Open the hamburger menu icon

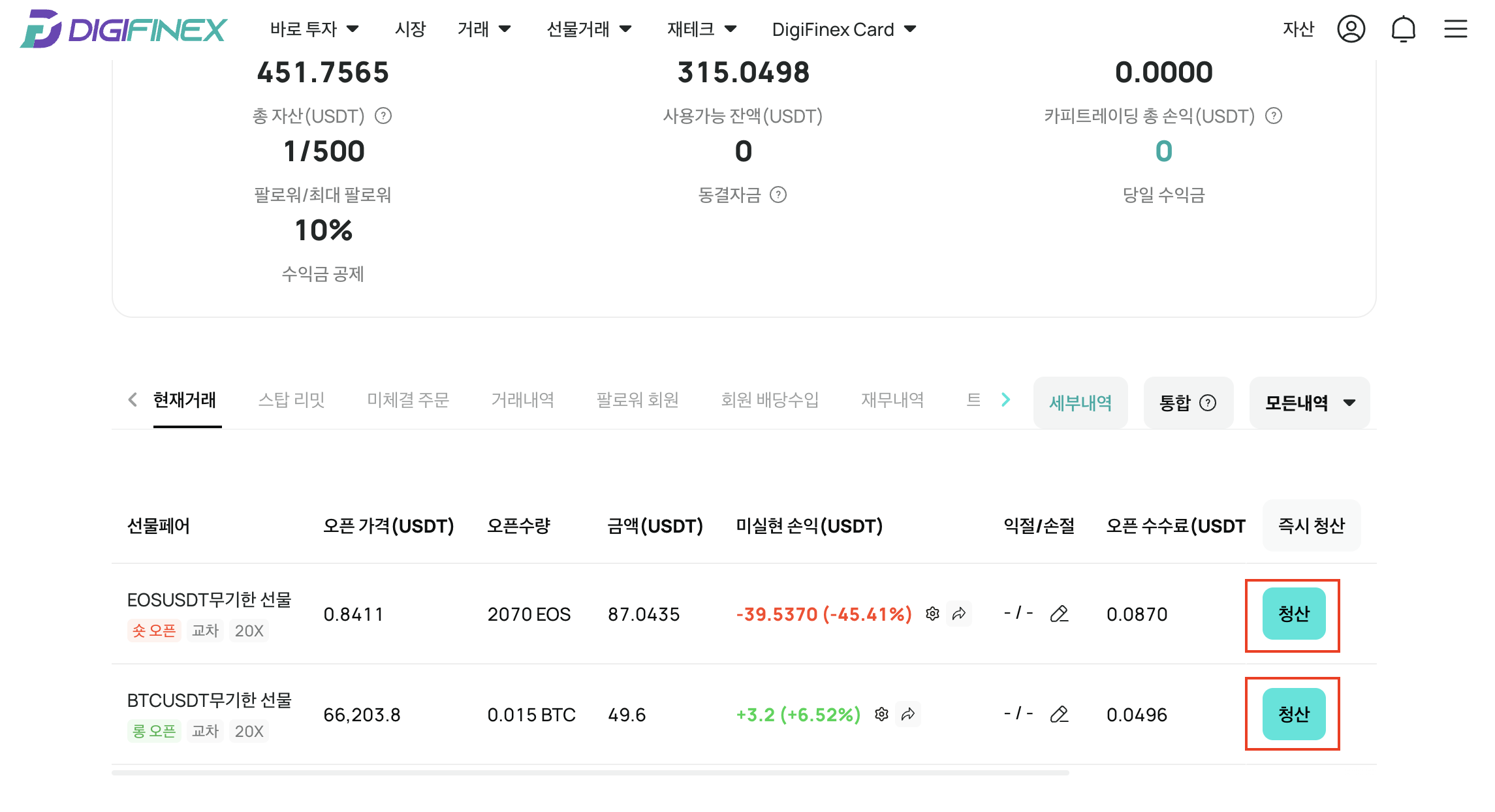tap(1455, 29)
